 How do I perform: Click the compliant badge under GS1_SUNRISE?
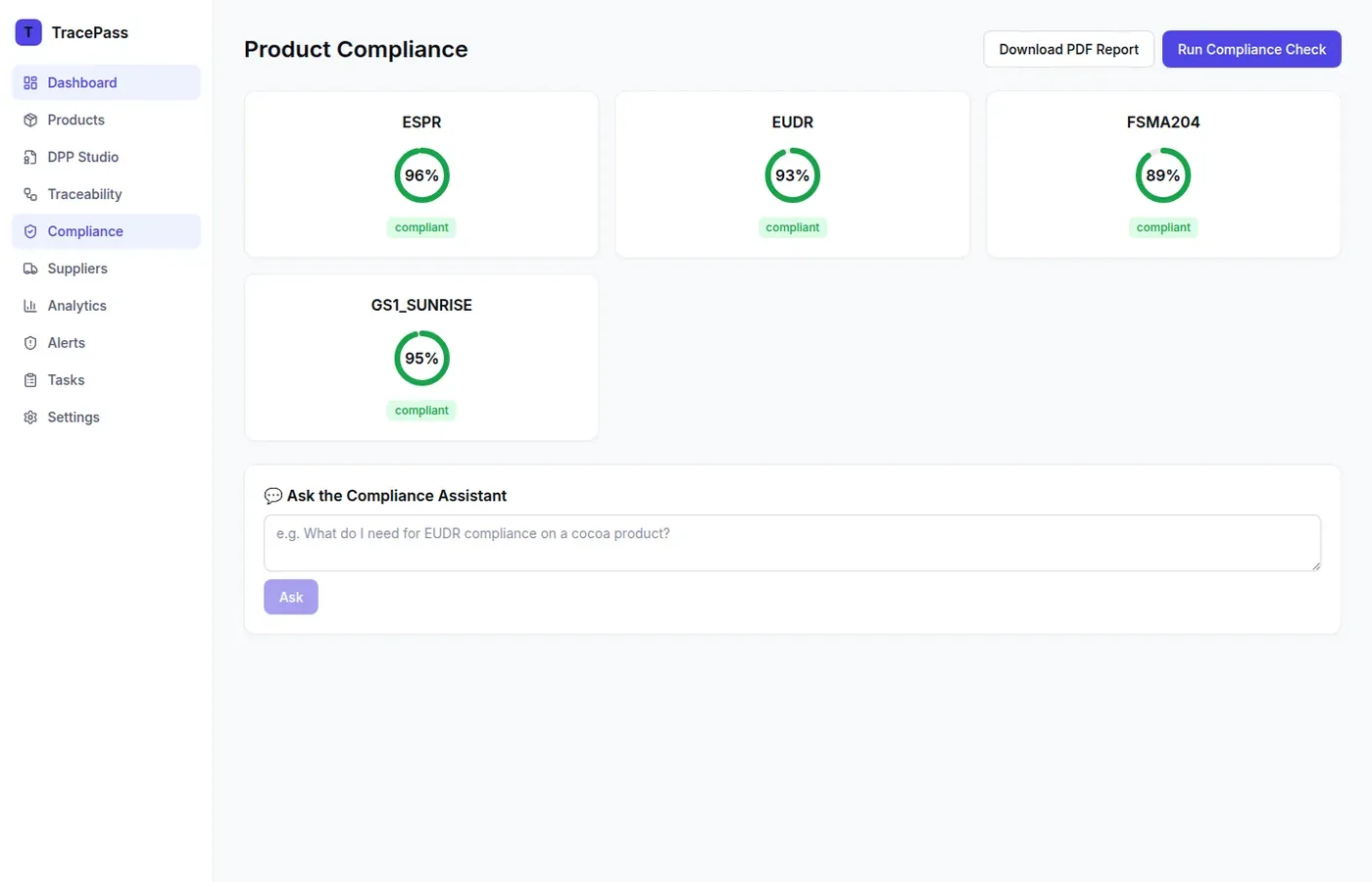pyautogui.click(x=421, y=411)
